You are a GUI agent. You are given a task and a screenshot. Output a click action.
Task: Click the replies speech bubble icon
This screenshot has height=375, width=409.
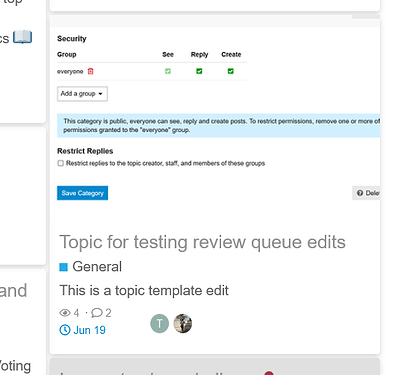click(97, 313)
